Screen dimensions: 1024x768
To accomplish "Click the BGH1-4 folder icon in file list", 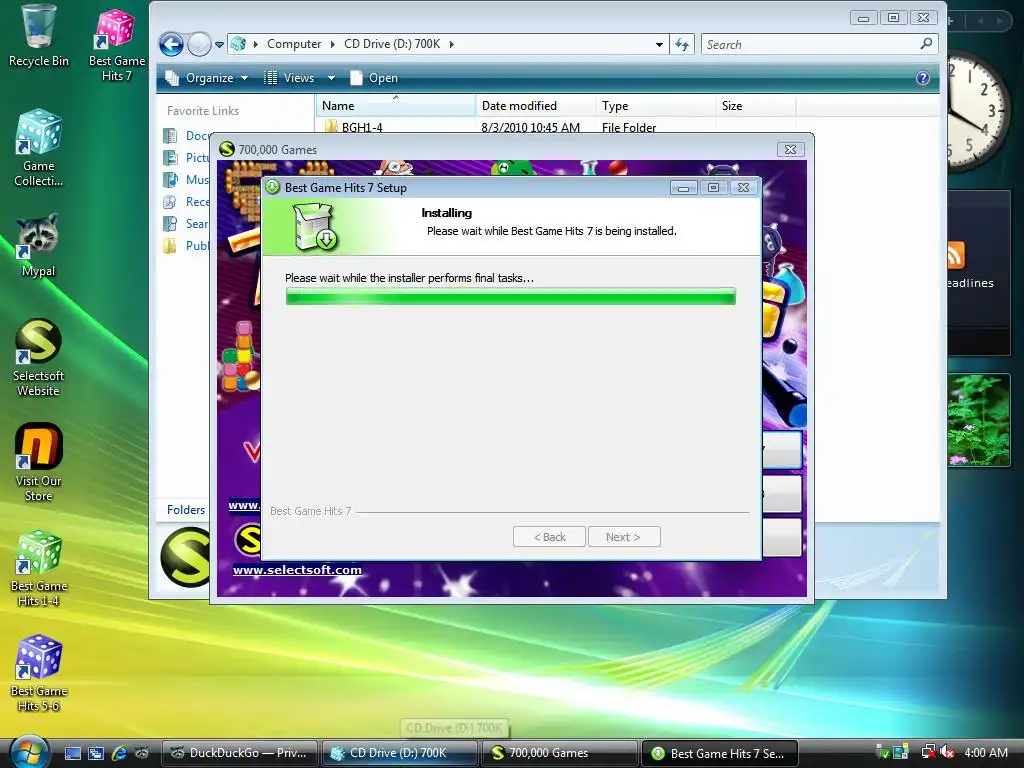I will point(331,126).
